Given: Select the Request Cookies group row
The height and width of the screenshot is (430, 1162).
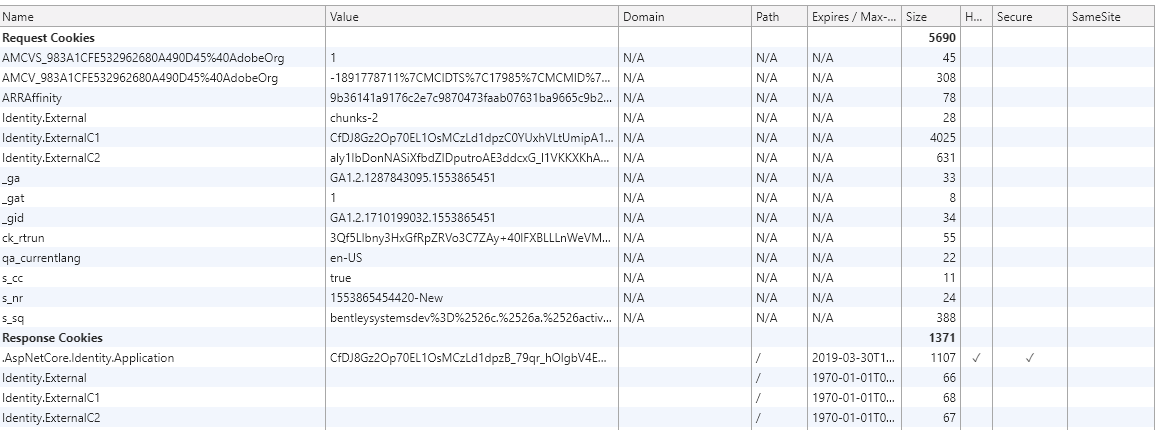Looking at the screenshot, I should [x=577, y=37].
